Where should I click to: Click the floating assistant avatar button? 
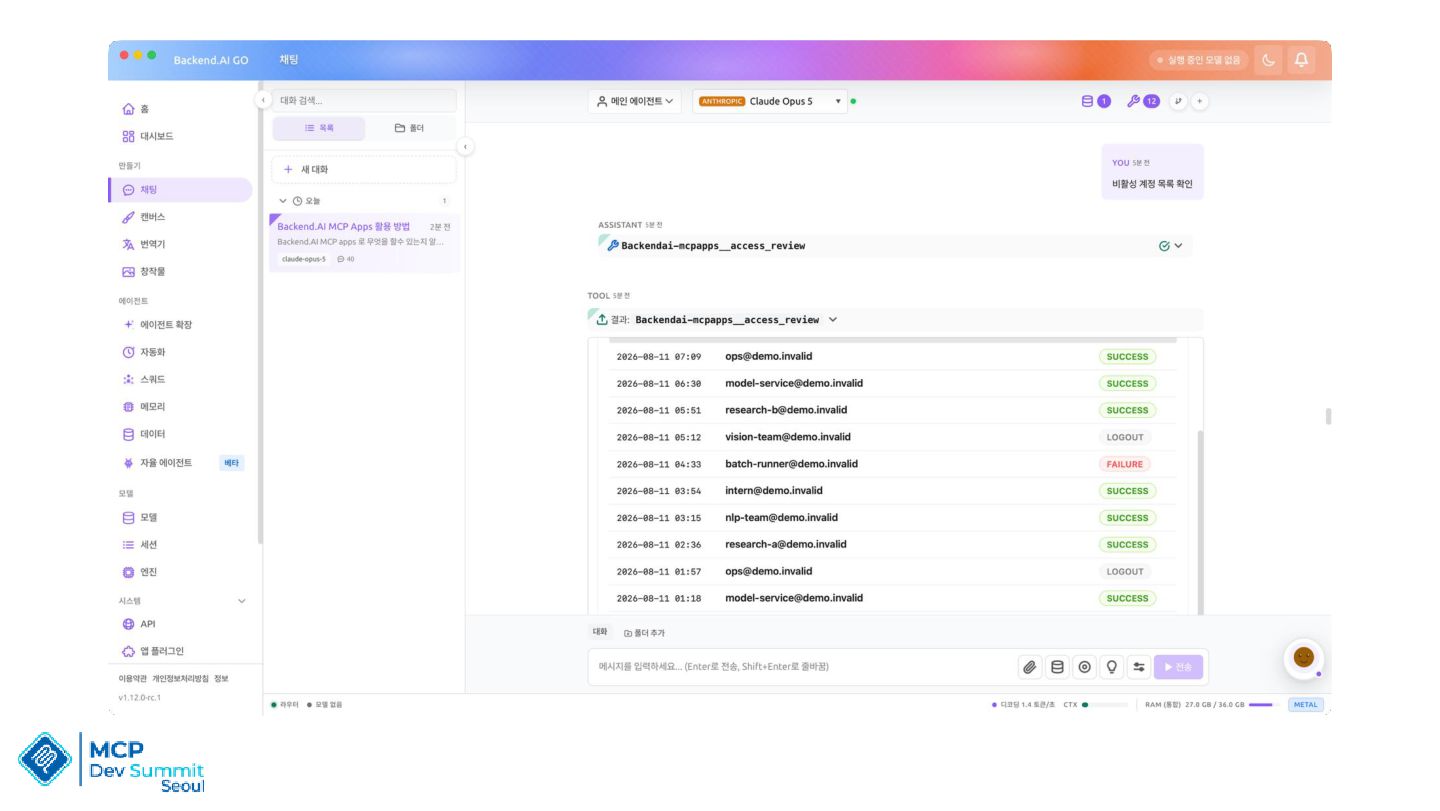click(x=1303, y=658)
